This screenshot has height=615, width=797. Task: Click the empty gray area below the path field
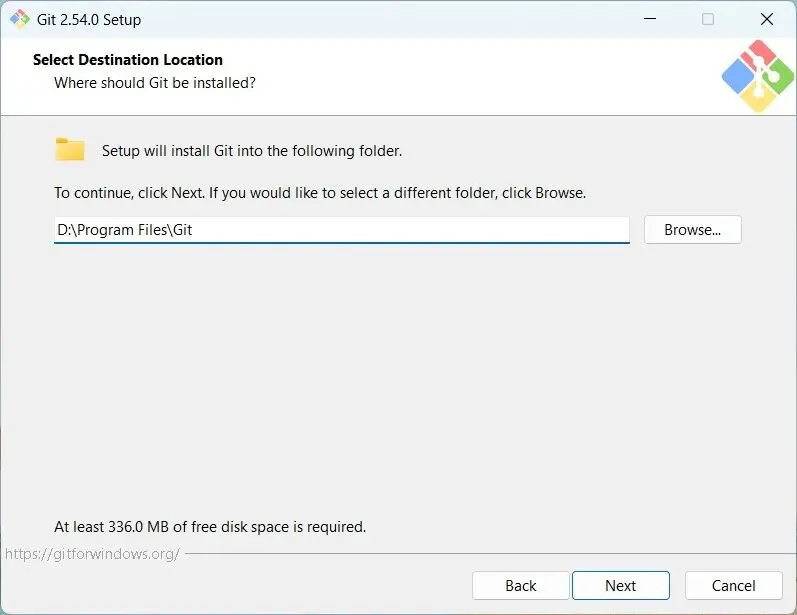pyautogui.click(x=398, y=380)
